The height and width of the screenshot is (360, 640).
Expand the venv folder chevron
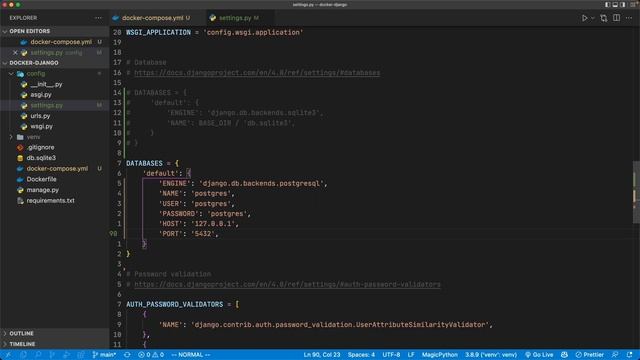tap(11, 137)
